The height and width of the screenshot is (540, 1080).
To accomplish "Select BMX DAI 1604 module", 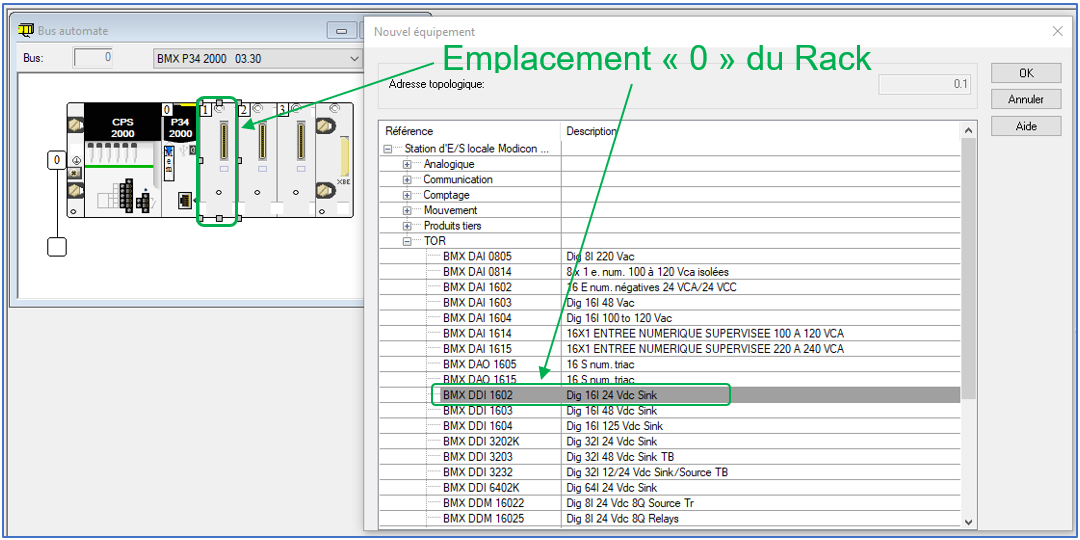I will click(477, 318).
